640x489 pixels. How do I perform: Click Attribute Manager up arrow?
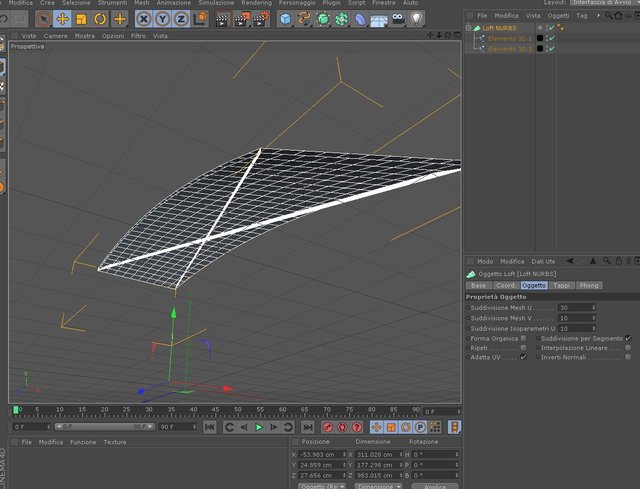tap(593, 261)
